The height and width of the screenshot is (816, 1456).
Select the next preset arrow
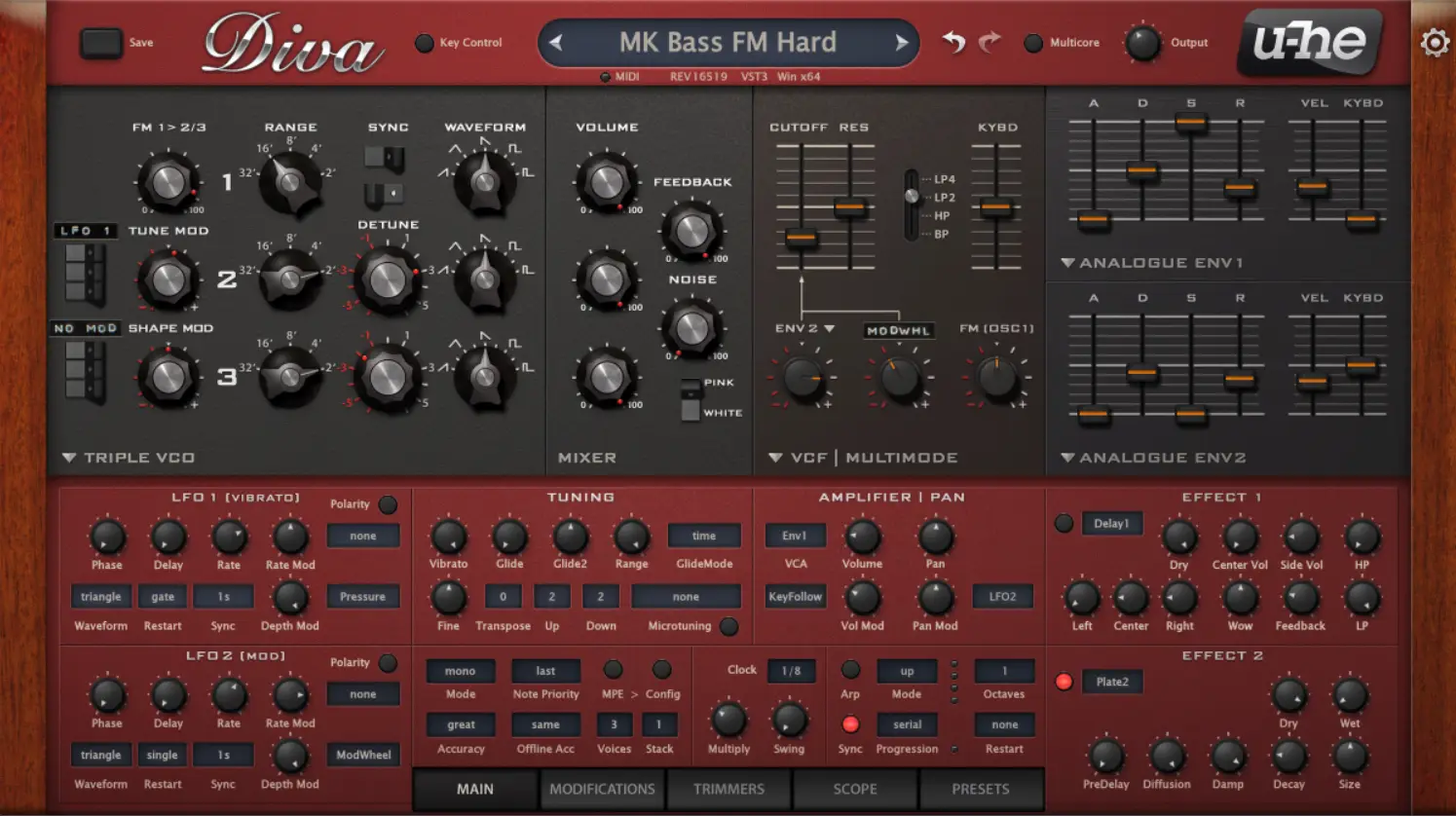point(902,42)
